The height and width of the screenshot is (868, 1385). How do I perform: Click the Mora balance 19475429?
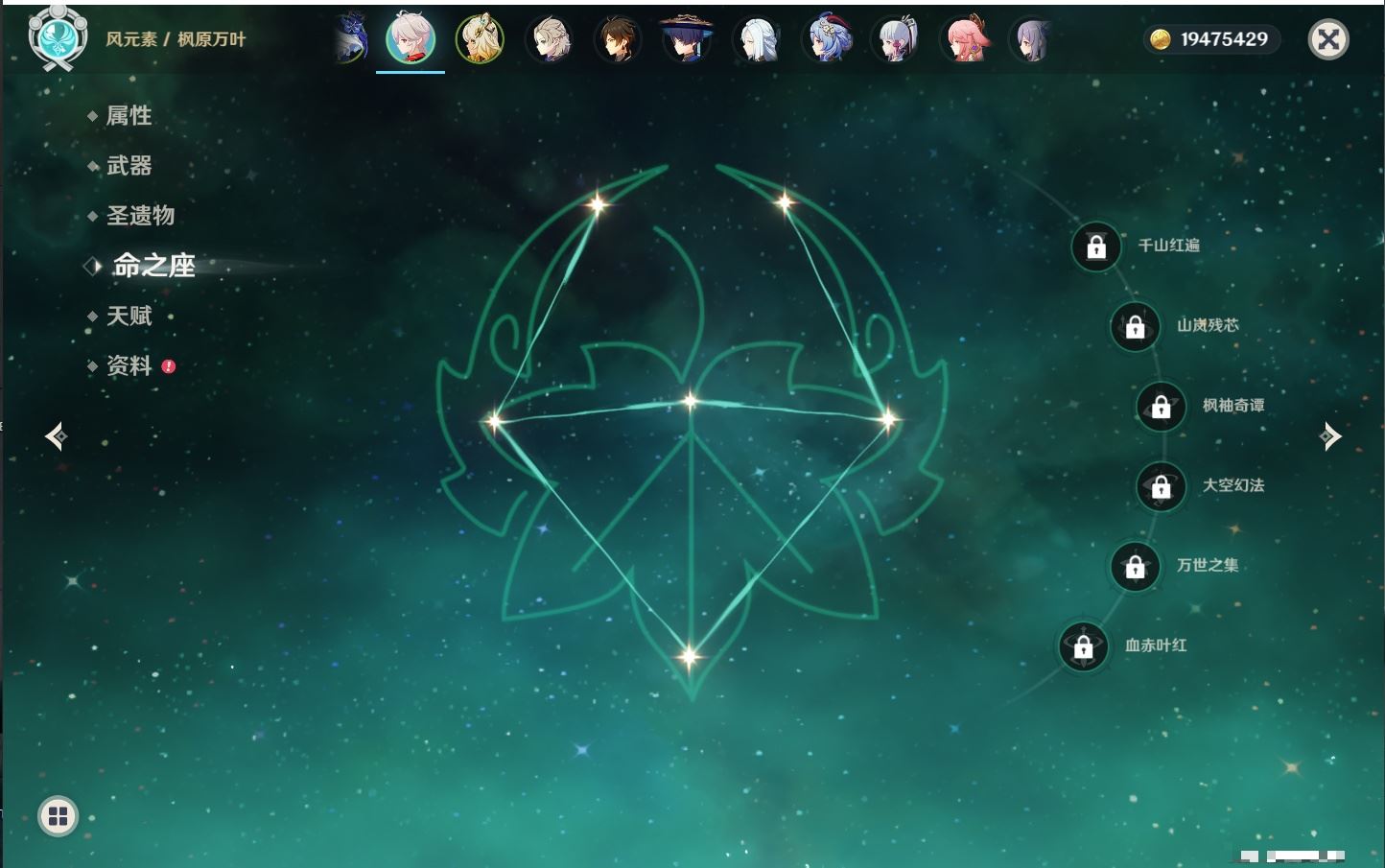click(x=1211, y=39)
